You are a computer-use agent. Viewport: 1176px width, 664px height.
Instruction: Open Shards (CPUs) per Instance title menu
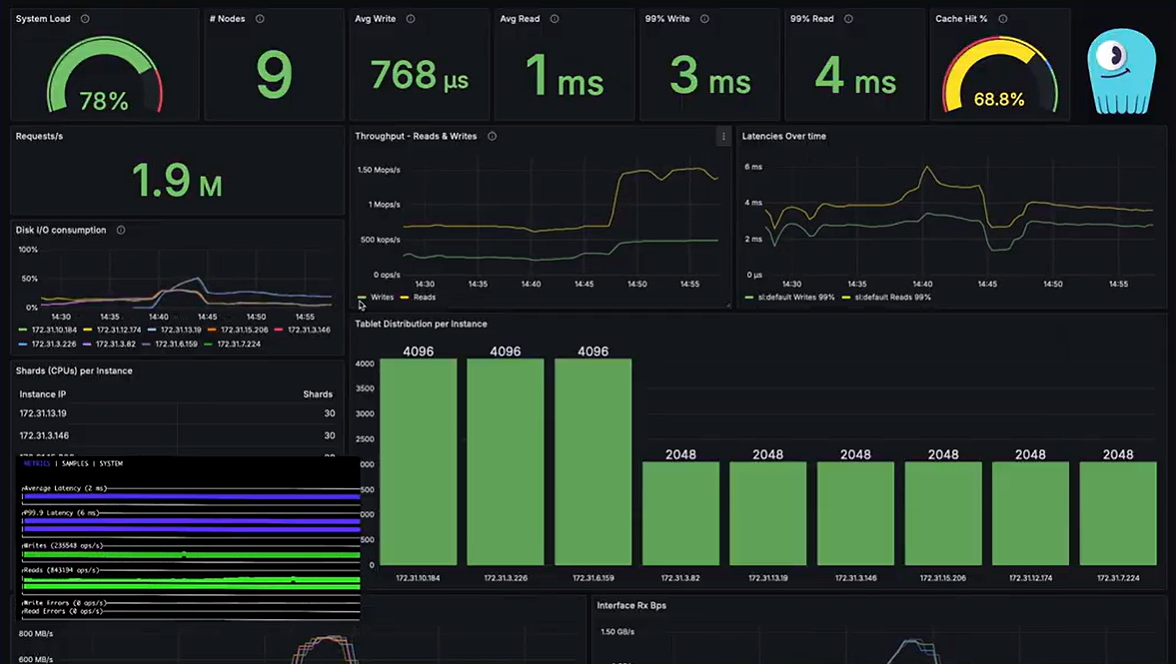(x=74, y=371)
